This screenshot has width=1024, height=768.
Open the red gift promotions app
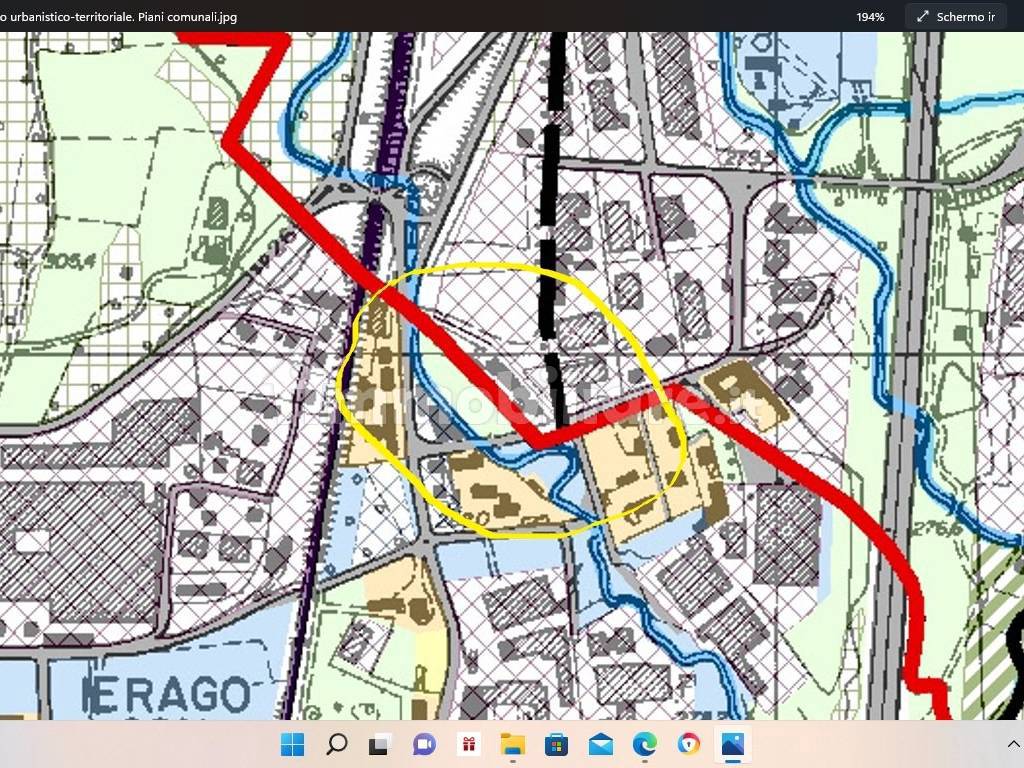[x=468, y=745]
